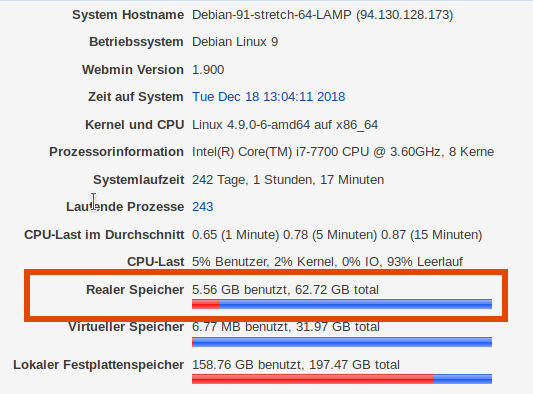533x394 pixels.
Task: Select the System Hostname value text
Action: click(323, 15)
